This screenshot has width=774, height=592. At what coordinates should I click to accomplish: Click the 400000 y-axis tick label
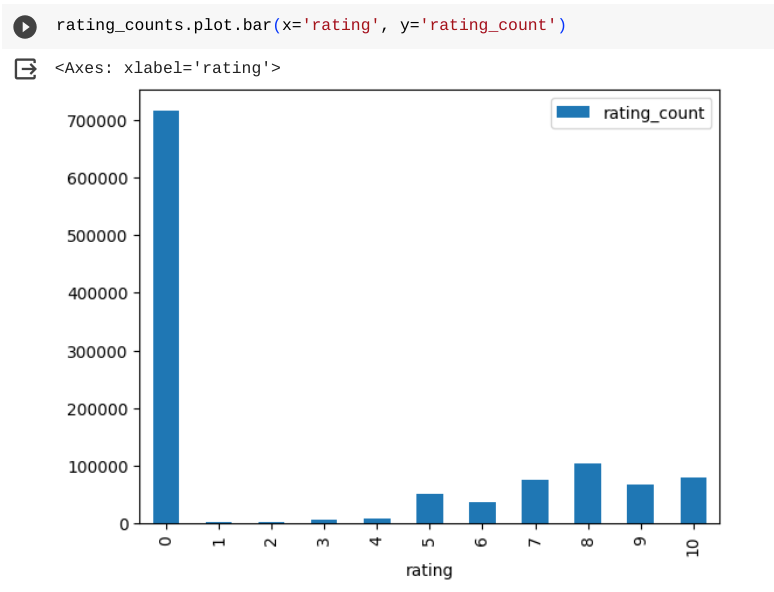(98, 294)
